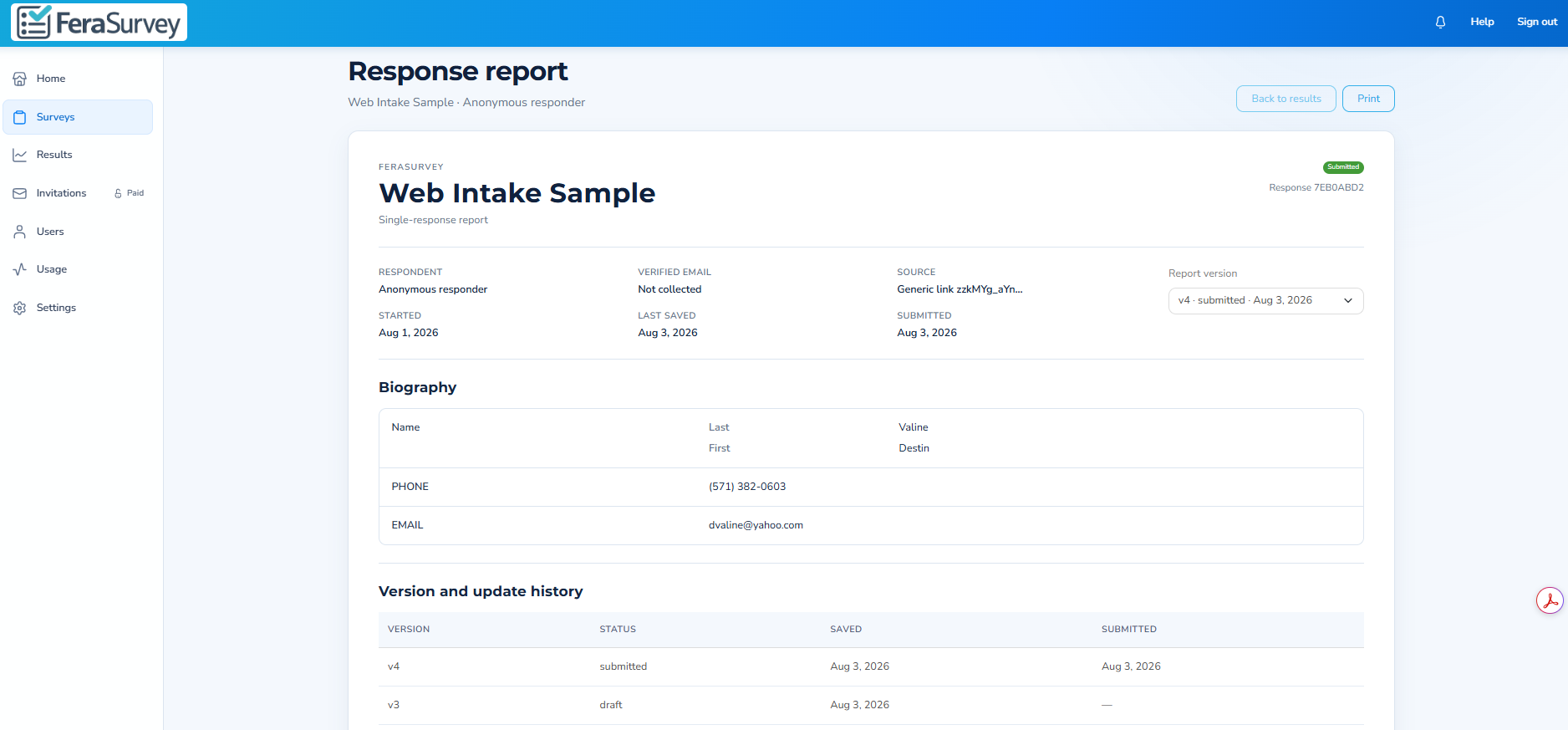Click the Not collected email value
Image resolution: width=1568 pixels, height=730 pixels.
[x=669, y=289]
